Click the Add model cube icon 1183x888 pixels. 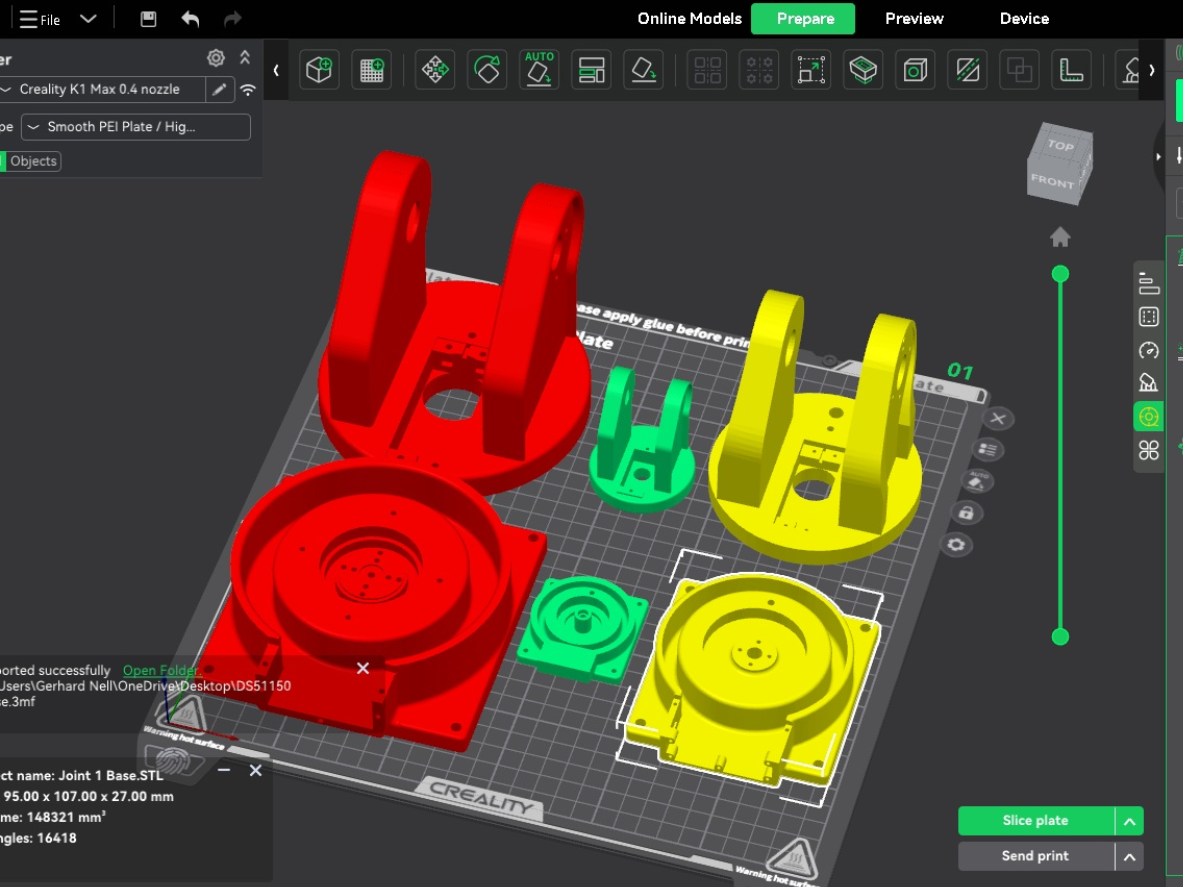click(319, 70)
